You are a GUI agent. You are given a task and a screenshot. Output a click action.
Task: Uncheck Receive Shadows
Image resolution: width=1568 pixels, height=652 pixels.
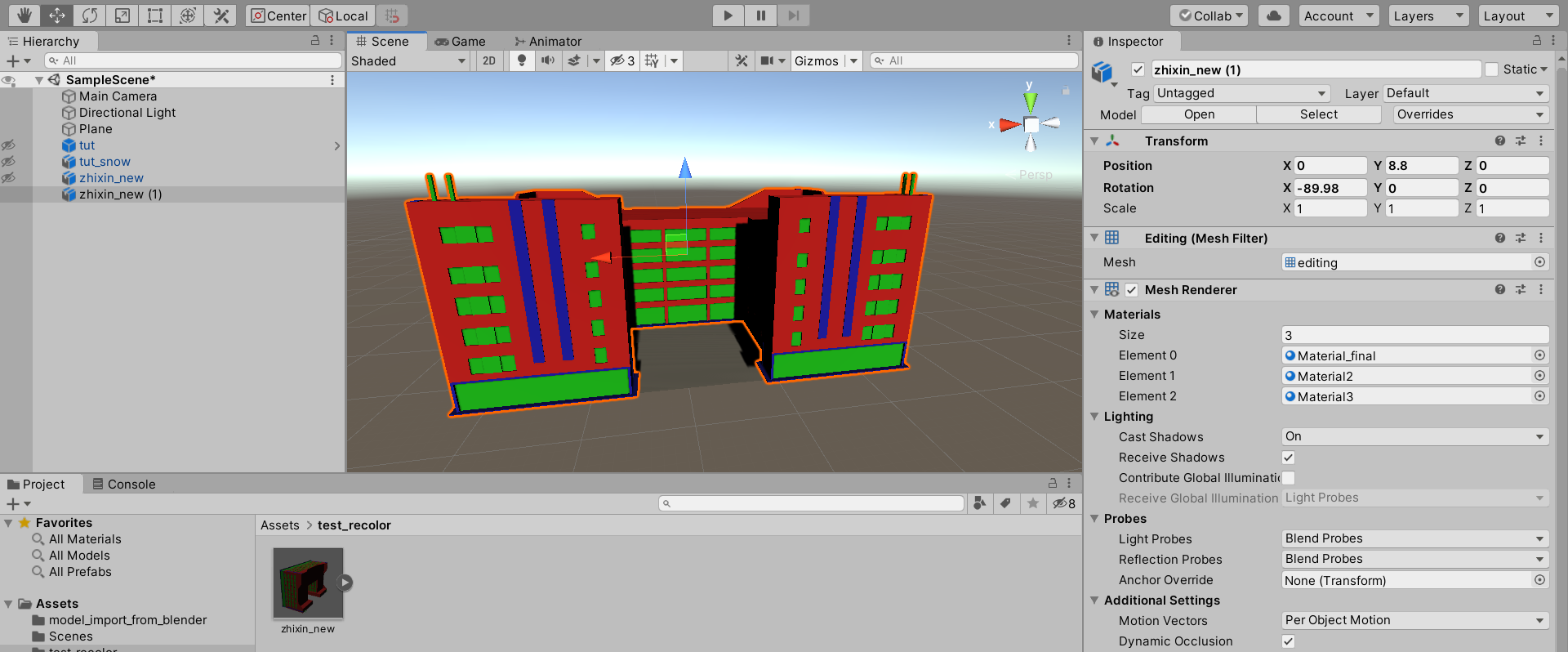coord(1288,458)
